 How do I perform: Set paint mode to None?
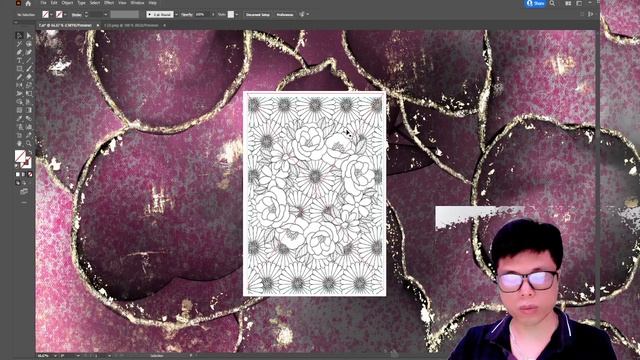click(x=30, y=174)
